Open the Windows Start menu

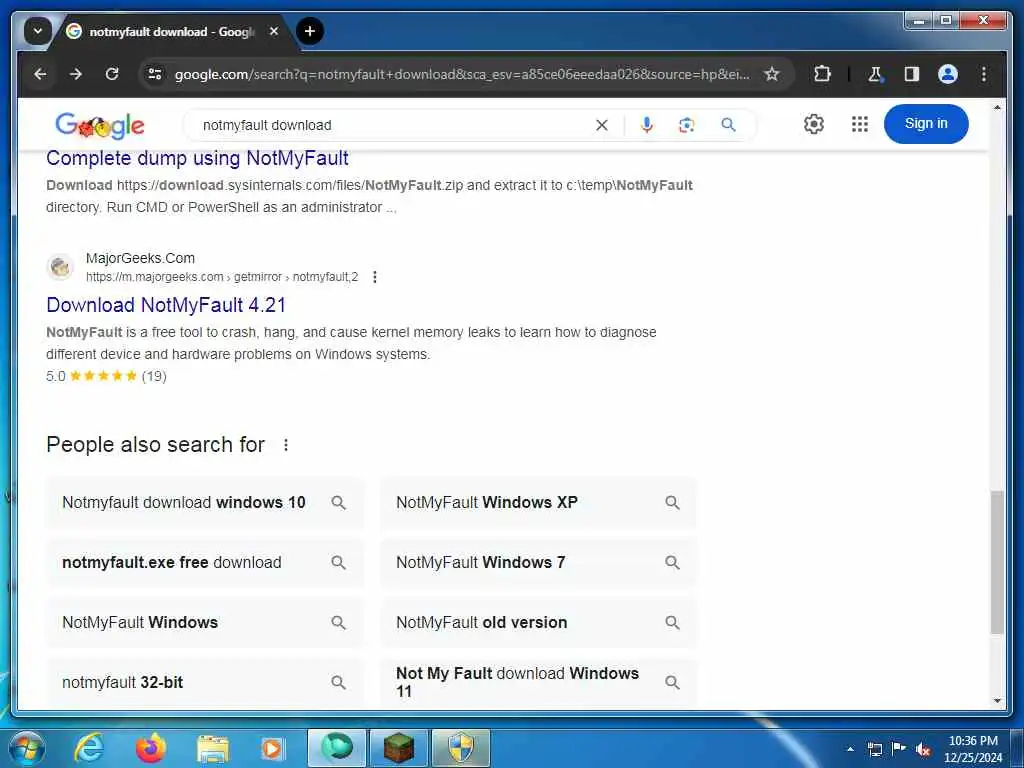point(27,748)
